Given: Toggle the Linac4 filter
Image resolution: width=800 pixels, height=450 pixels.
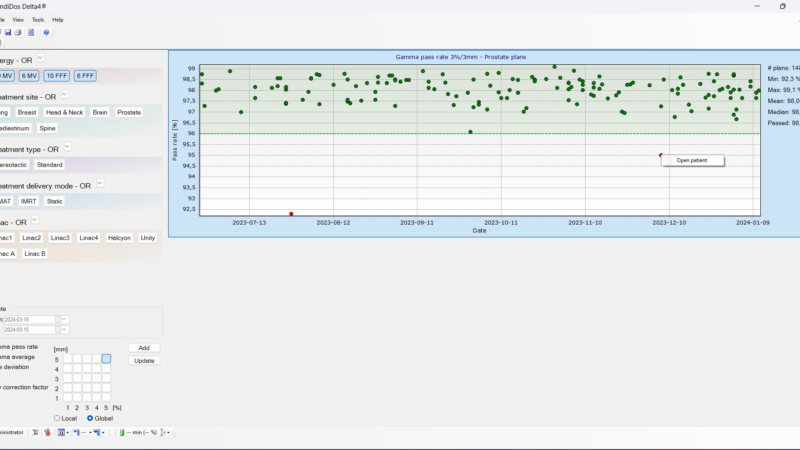Looking at the screenshot, I should click(89, 238).
